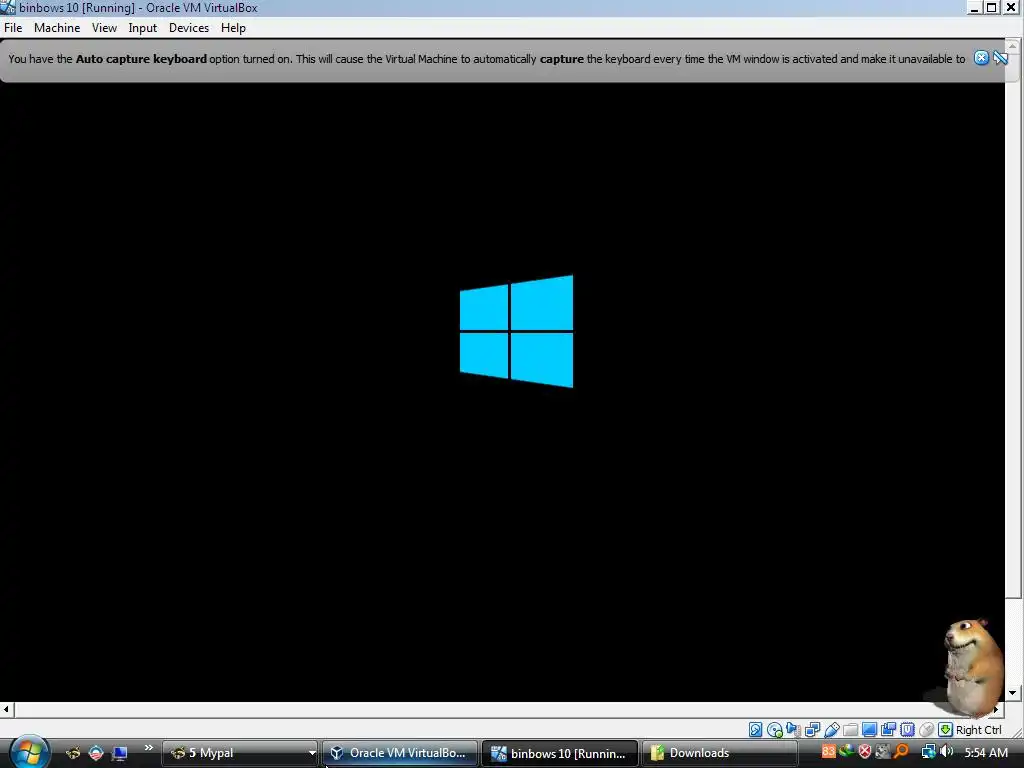Click the red security shield tray icon
The width and height of the screenshot is (1024, 768).
click(865, 751)
